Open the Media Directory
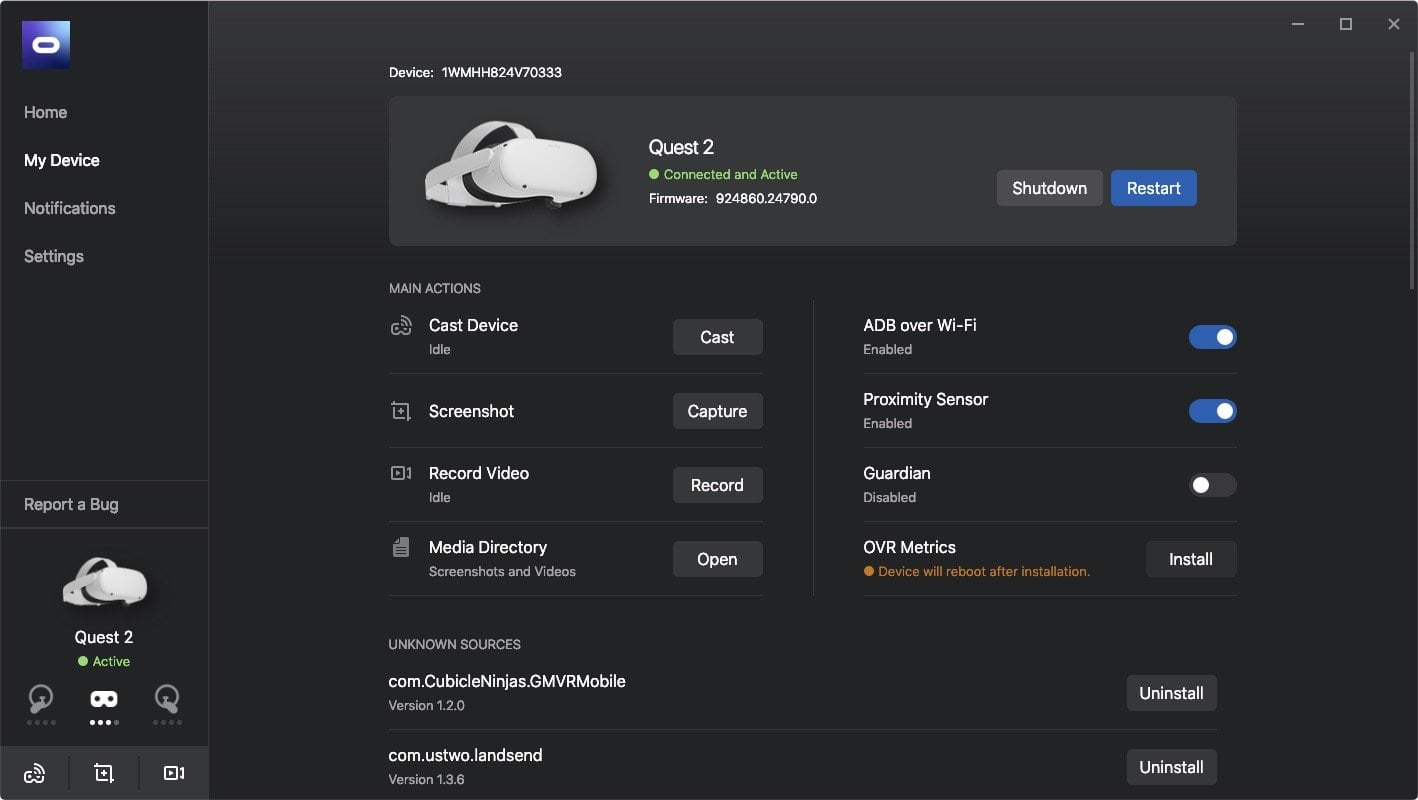This screenshot has width=1418, height=800. coord(717,559)
